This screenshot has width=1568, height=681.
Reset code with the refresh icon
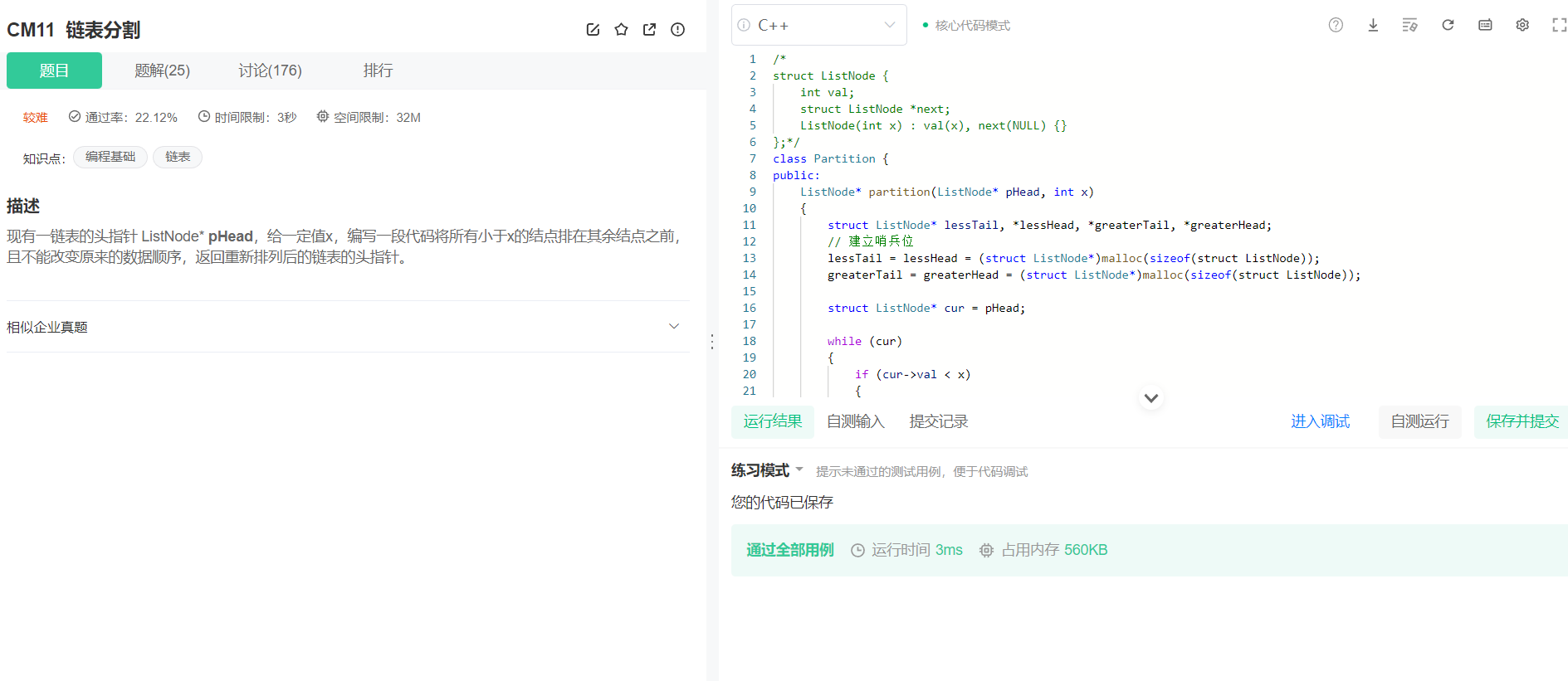[x=1448, y=25]
